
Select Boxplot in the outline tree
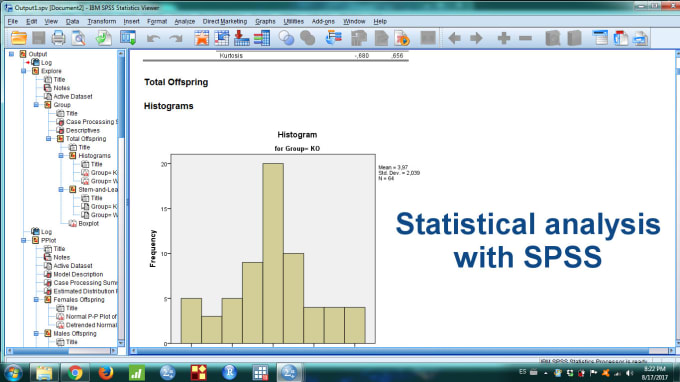[88, 224]
